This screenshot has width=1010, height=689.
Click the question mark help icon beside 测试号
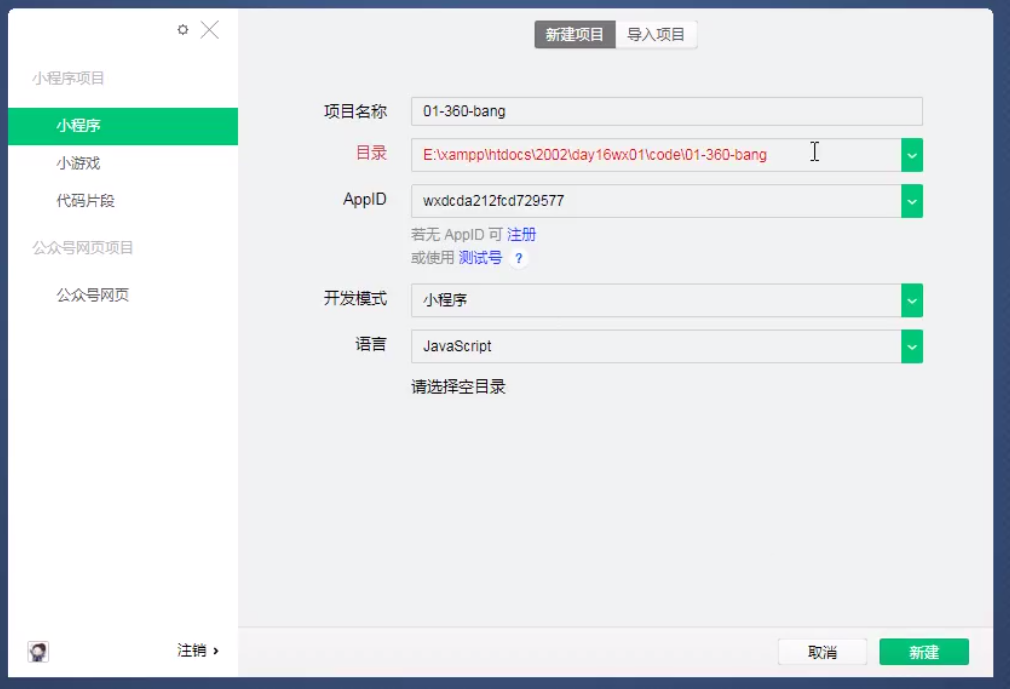coord(518,258)
